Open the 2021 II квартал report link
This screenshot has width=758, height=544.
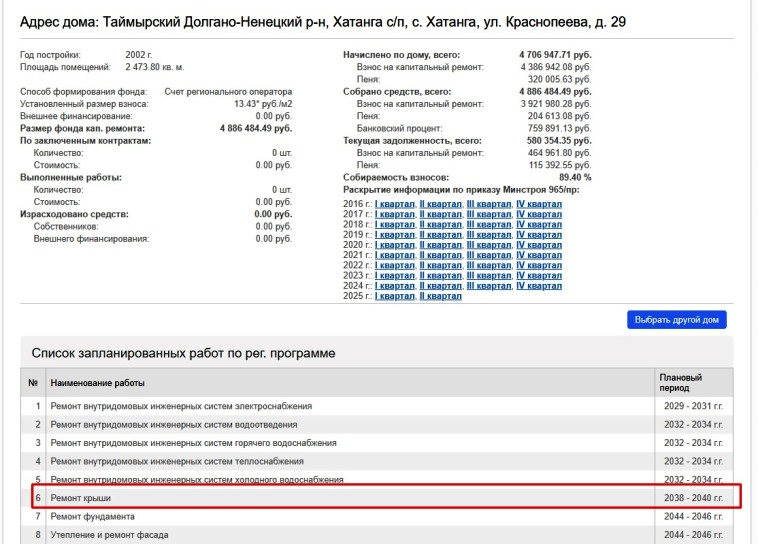[x=440, y=255]
